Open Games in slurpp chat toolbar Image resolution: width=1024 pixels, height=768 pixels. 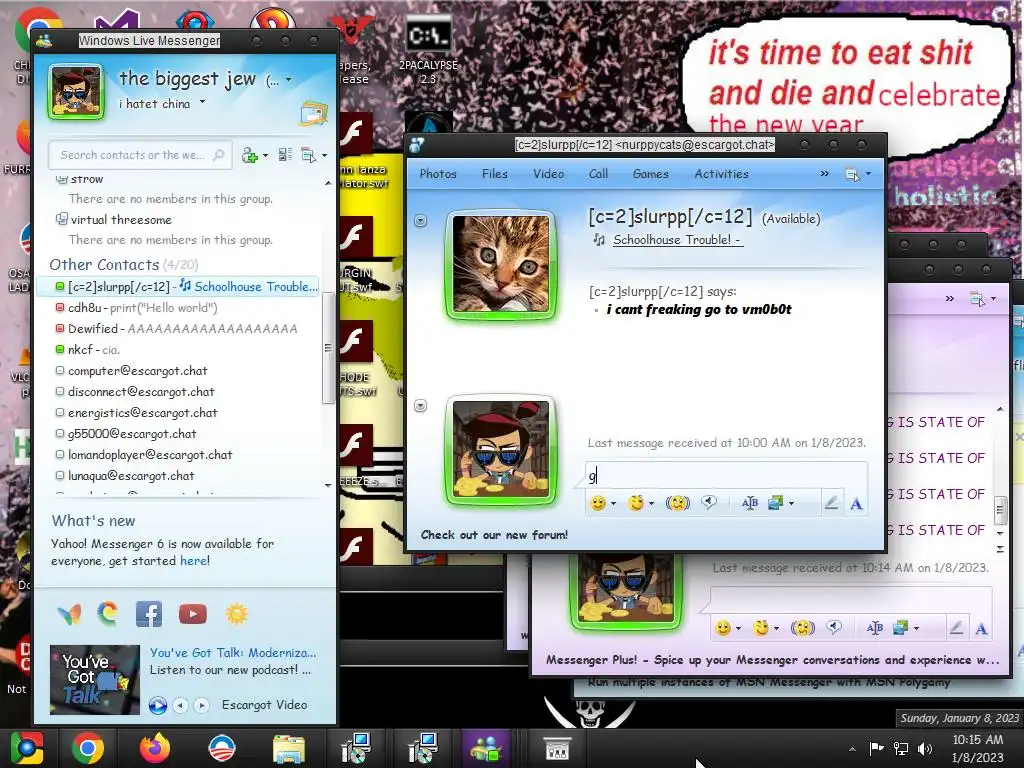pos(650,174)
